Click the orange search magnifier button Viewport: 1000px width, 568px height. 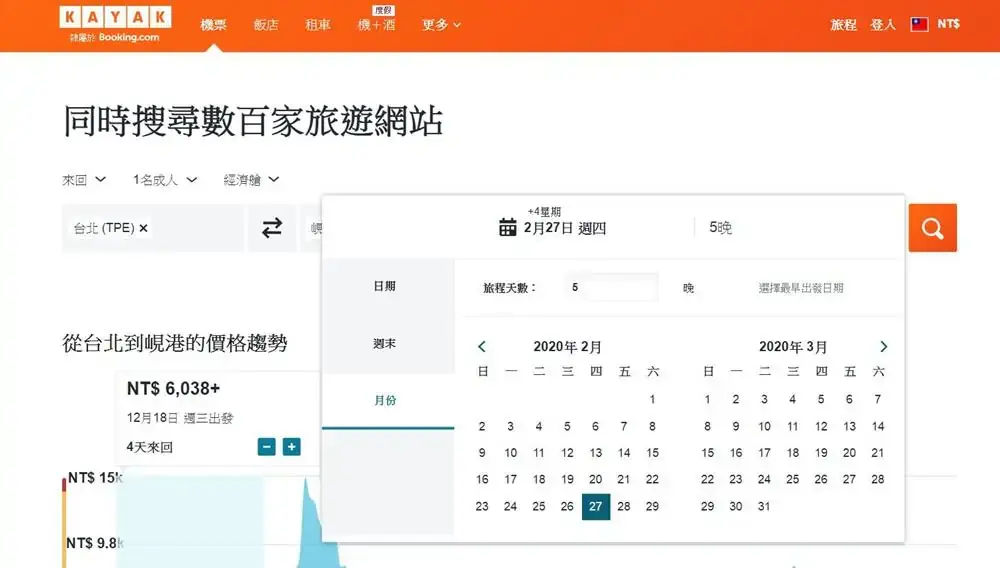(932, 228)
